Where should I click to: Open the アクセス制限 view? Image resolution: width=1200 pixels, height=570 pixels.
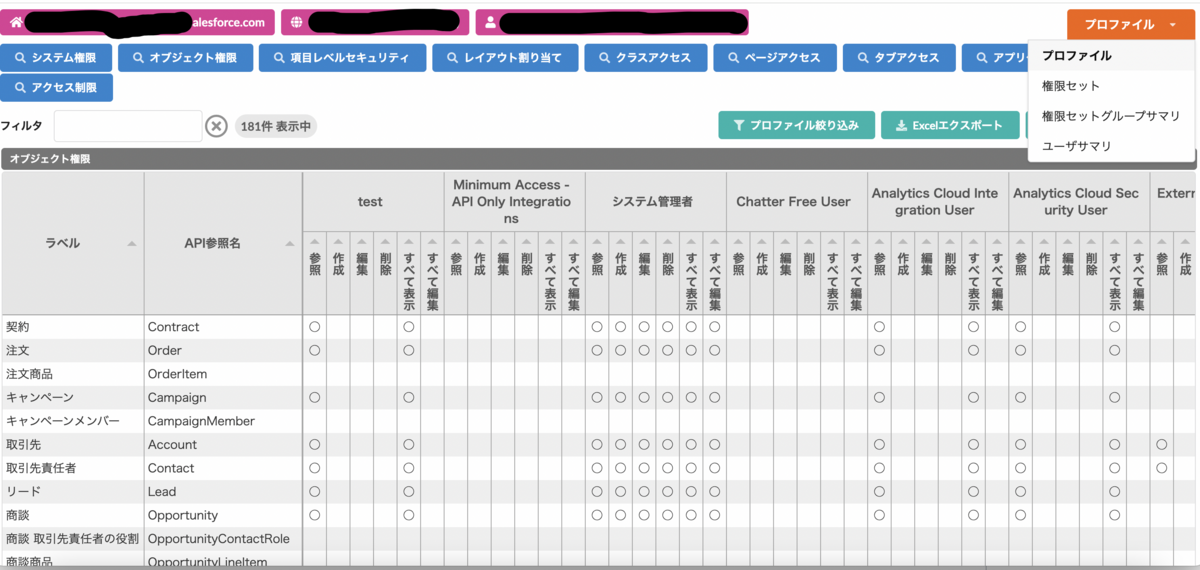(56, 88)
